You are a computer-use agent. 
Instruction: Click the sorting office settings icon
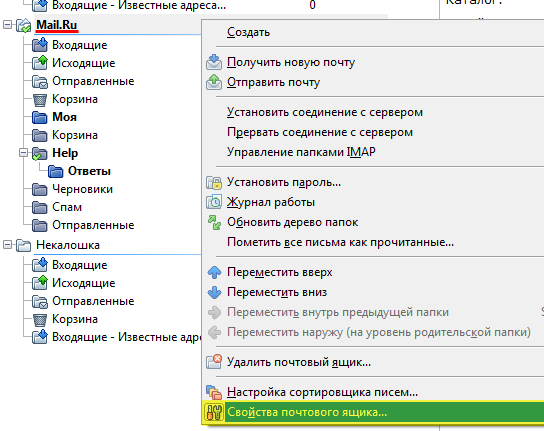point(214,392)
